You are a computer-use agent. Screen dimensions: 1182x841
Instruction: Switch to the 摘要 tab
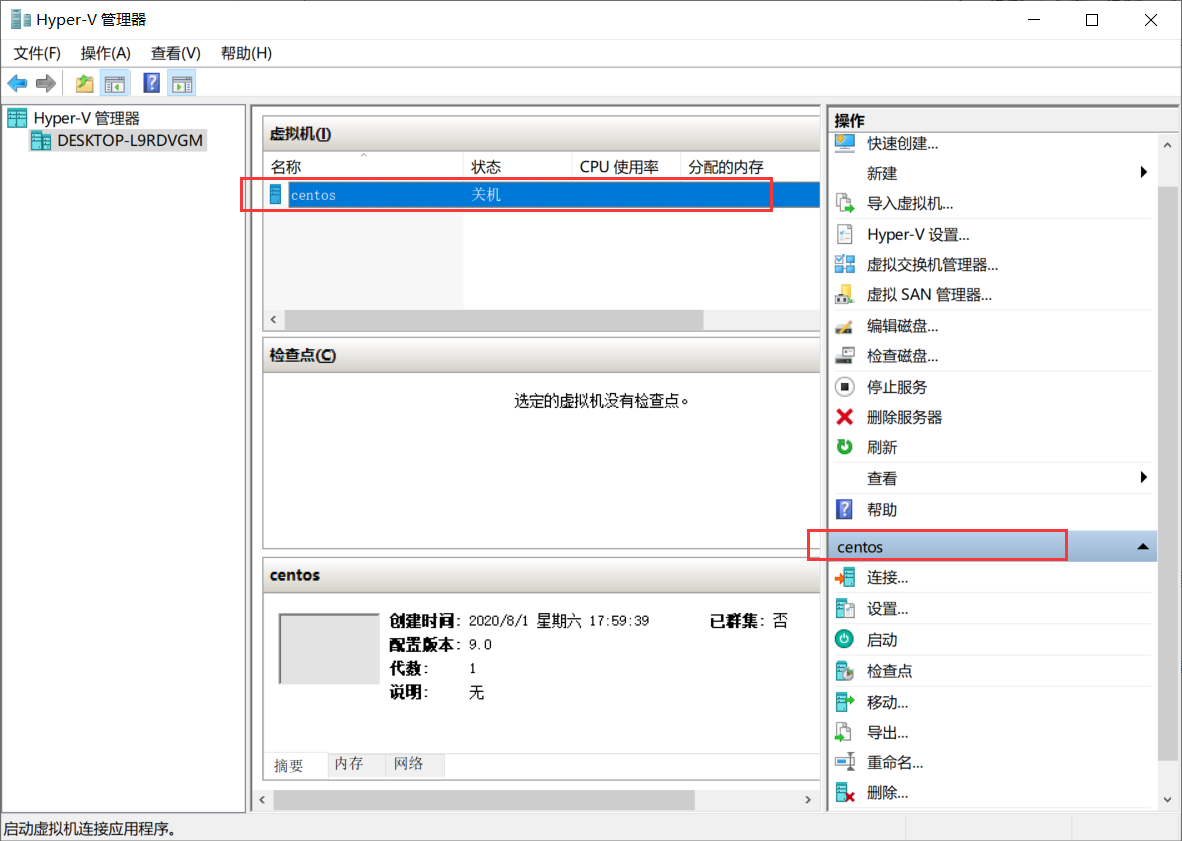pyautogui.click(x=289, y=766)
